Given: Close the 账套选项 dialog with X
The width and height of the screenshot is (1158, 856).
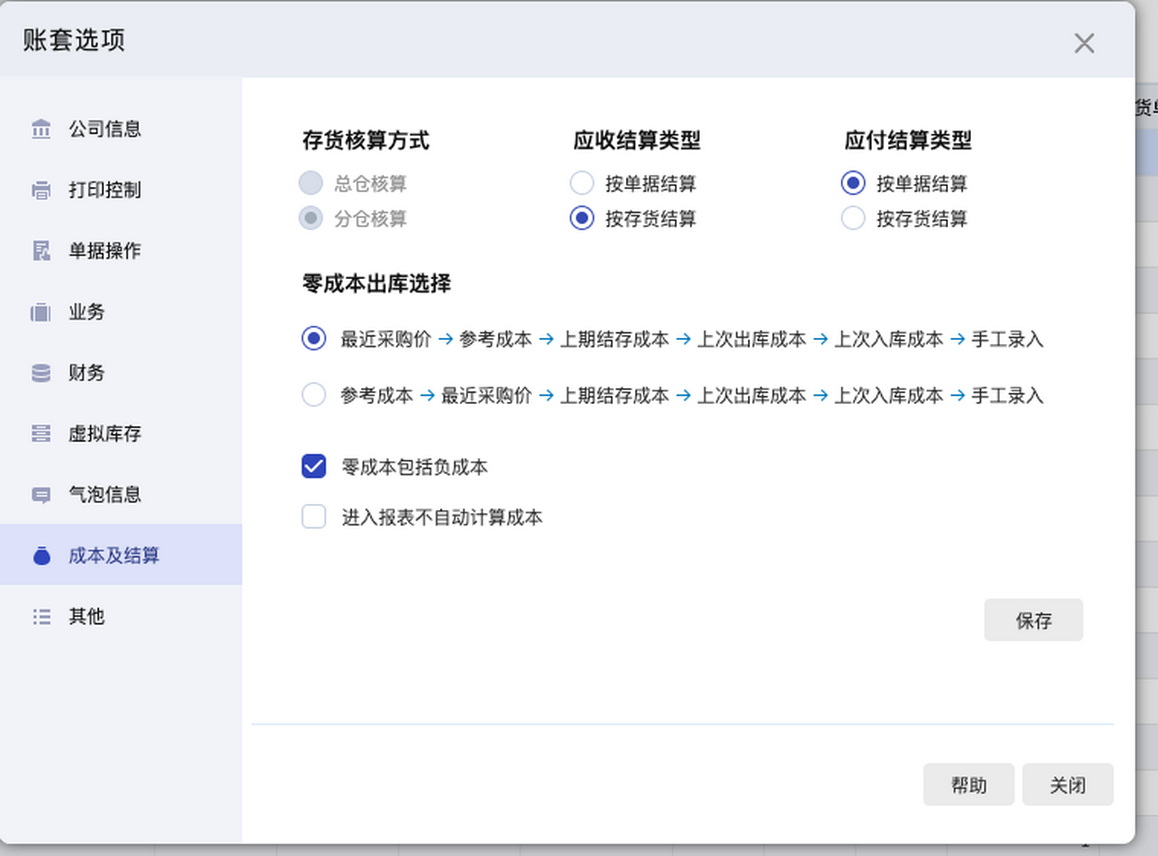Looking at the screenshot, I should (1084, 43).
